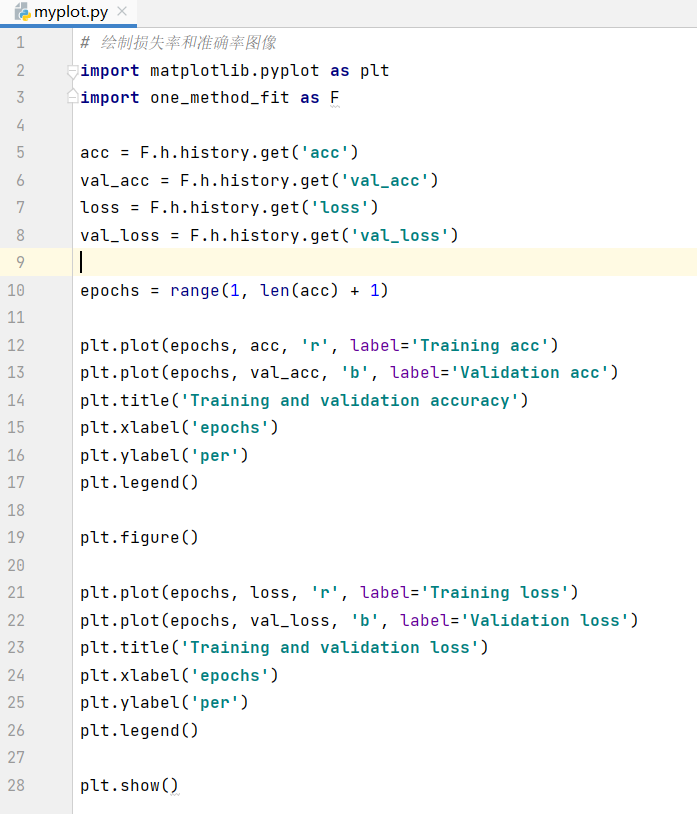This screenshot has width=697, height=814.
Task: Click the string 'Validation acc' label
Action: pos(530,372)
